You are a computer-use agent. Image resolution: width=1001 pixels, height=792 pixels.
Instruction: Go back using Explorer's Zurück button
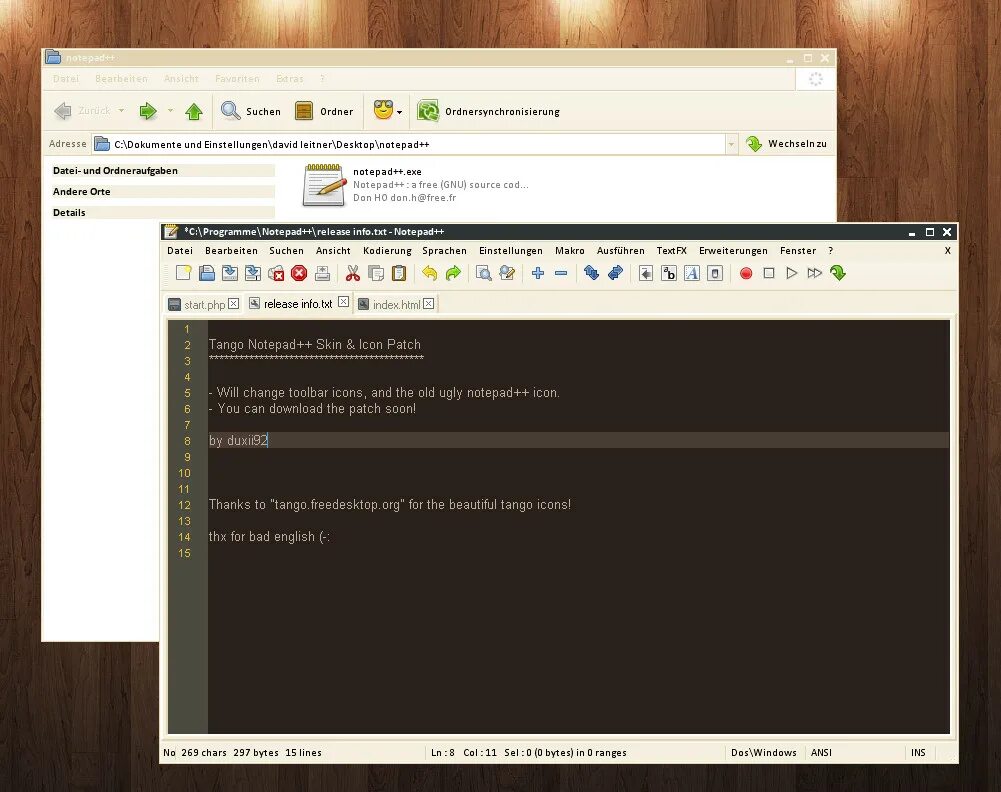coord(82,111)
